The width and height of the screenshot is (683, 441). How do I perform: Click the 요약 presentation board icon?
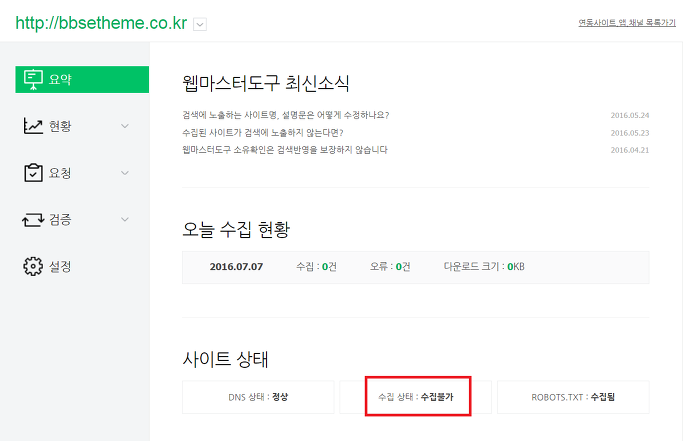point(33,79)
